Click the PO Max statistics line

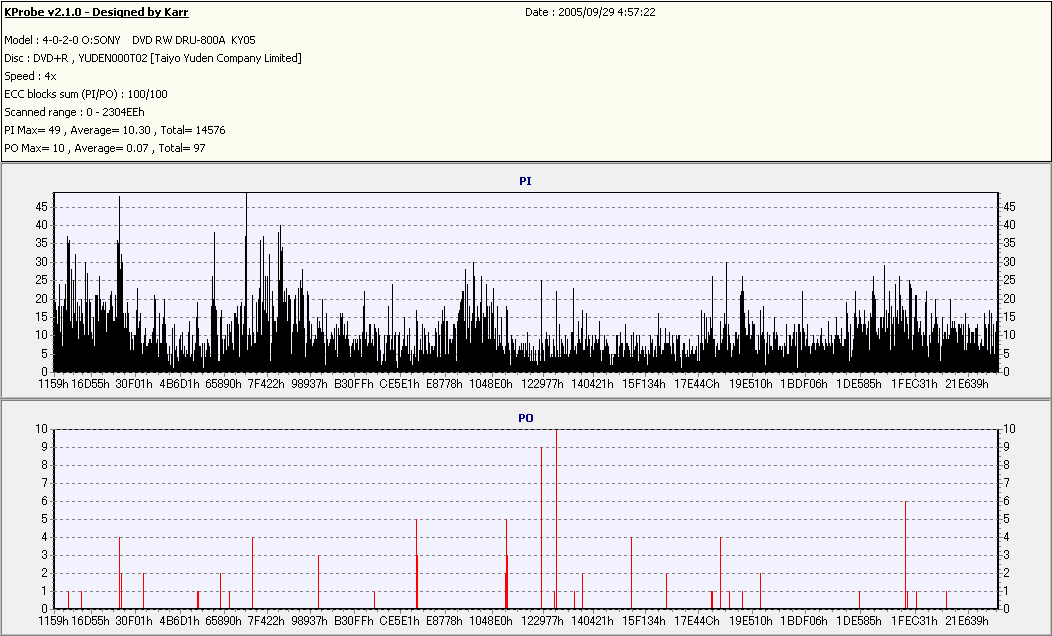105,148
